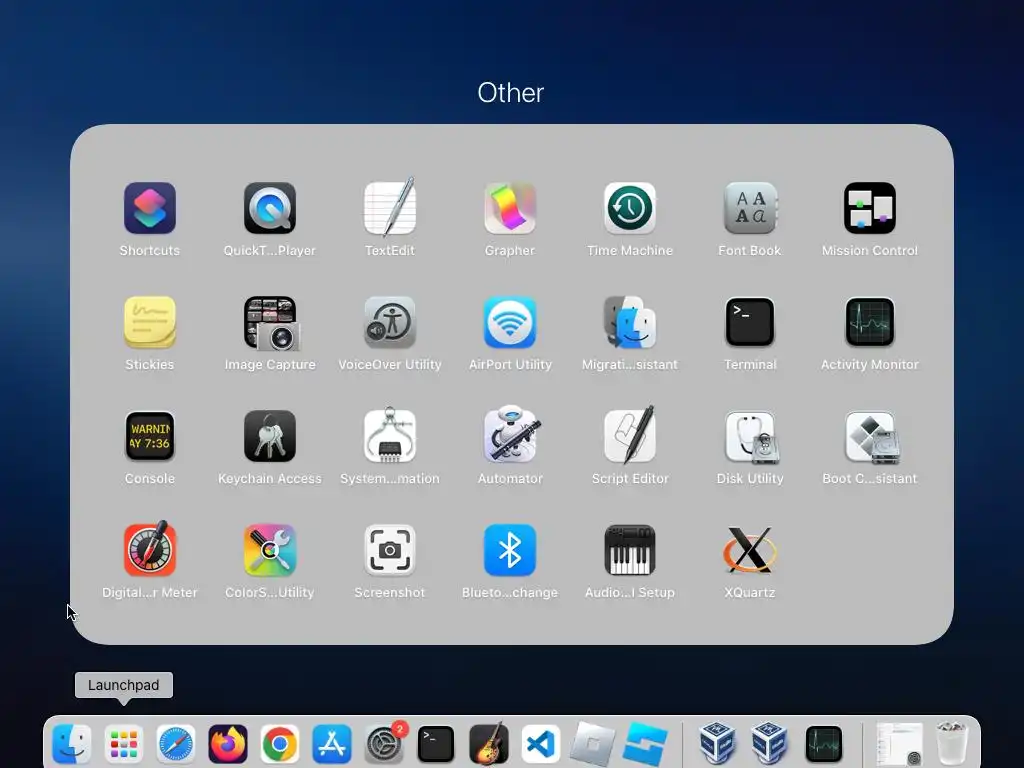Open Boot Camp Assistant

click(870, 436)
